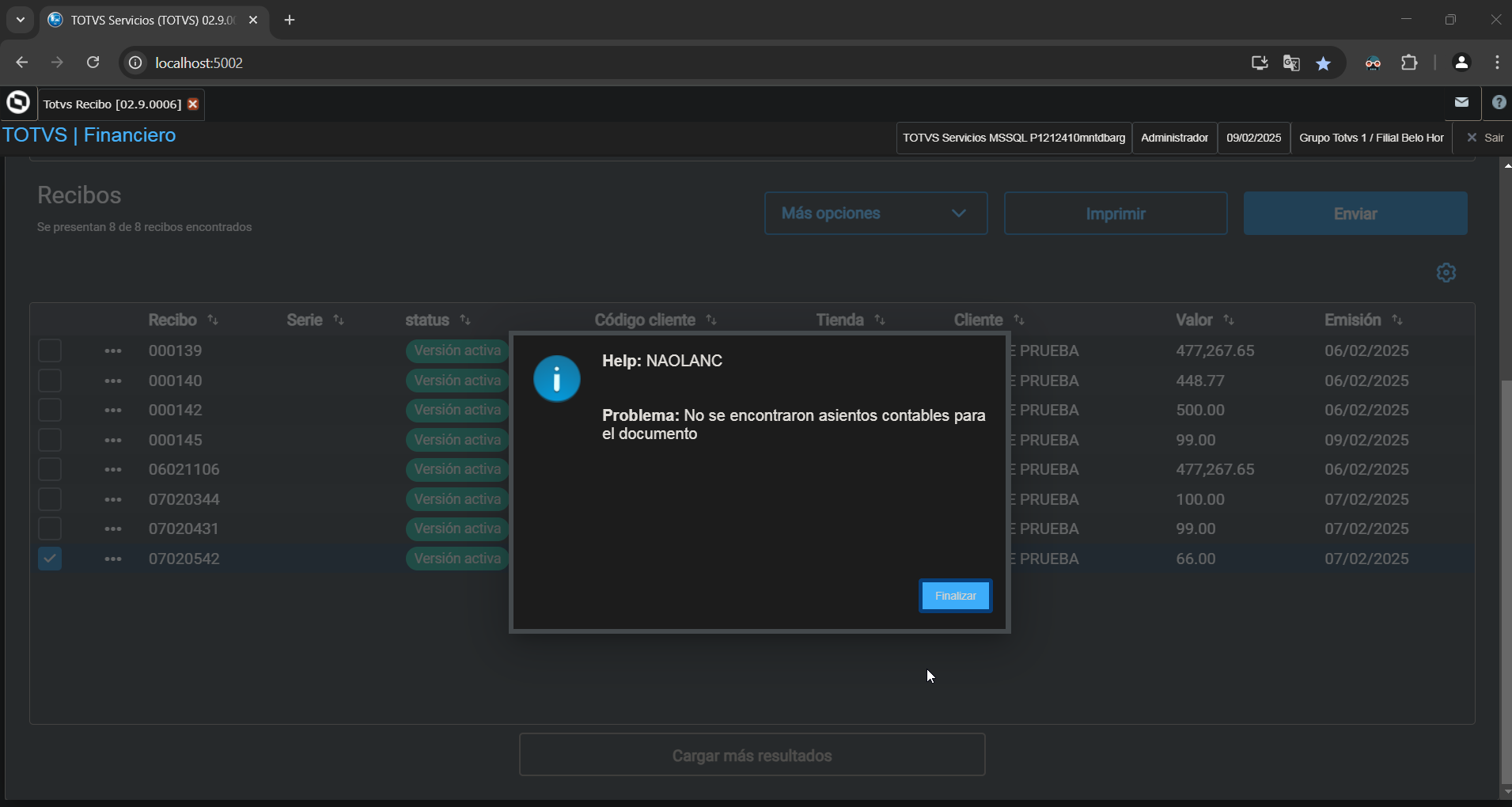
Task: Click the Cargar más resultados button
Action: [x=752, y=755]
